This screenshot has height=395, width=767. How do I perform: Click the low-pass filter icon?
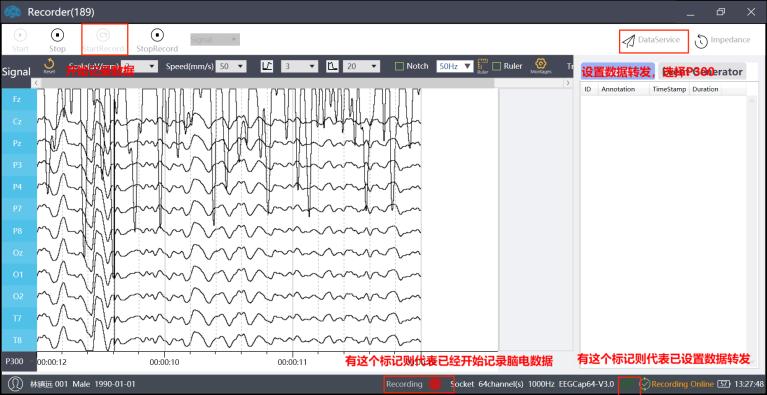pyautogui.click(x=332, y=66)
